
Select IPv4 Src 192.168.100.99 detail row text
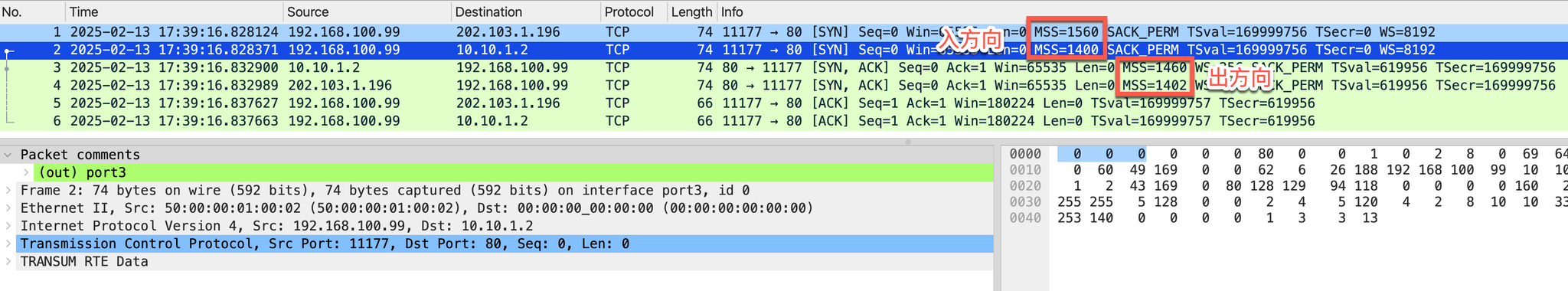[x=277, y=226]
